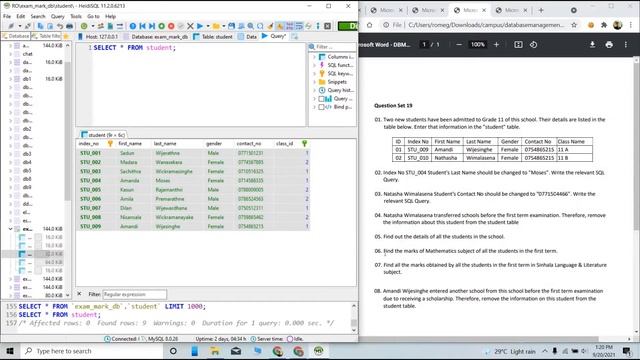Open the Help menu in HeidiSQL
The width and height of the screenshot is (640, 360).
(111, 16)
